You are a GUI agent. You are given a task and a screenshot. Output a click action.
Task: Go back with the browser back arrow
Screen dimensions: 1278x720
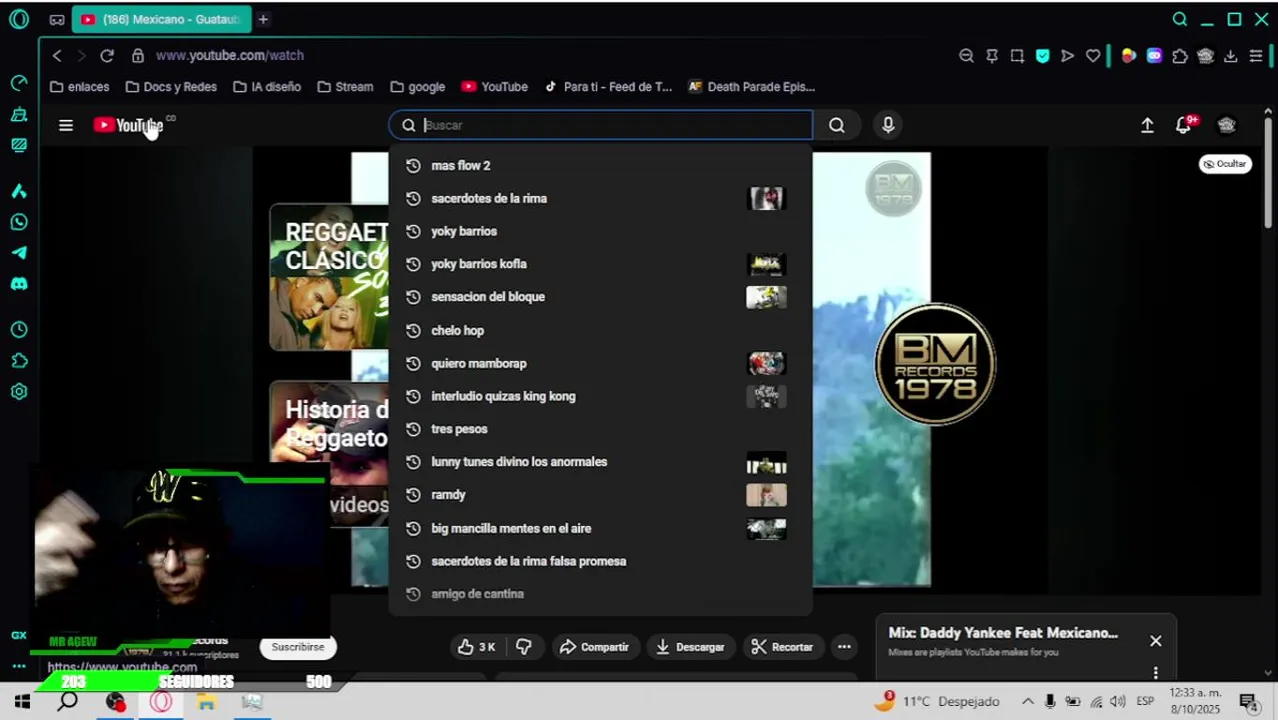point(57,56)
